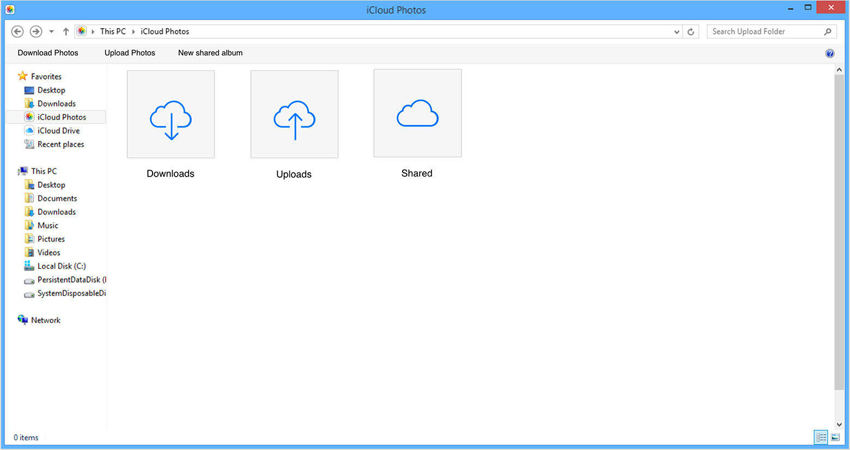The image size is (850, 450).
Task: Close the iCloud Photos window
Action: pyautogui.click(x=831, y=8)
